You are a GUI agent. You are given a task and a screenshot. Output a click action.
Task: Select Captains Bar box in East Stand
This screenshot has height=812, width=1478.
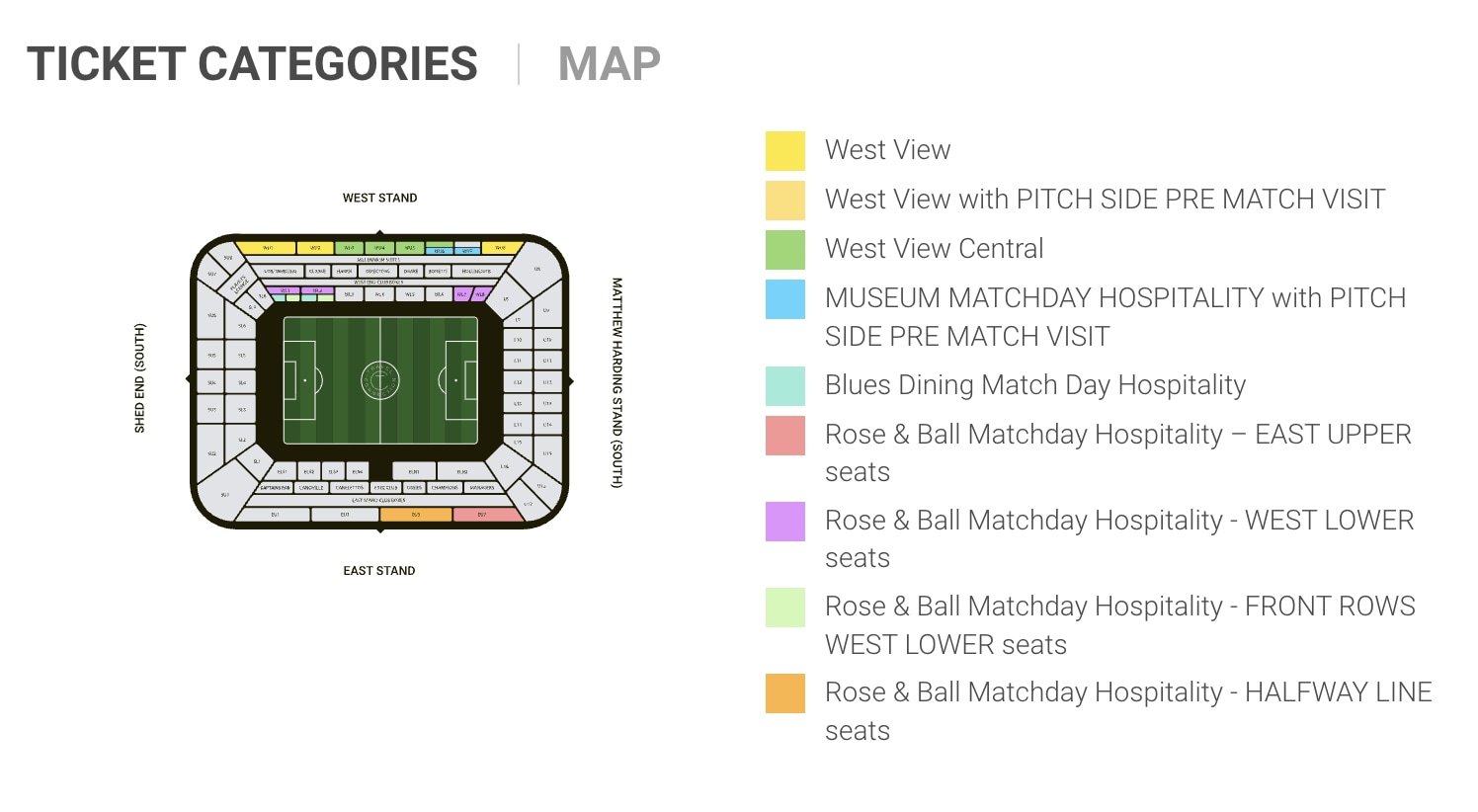pos(275,488)
